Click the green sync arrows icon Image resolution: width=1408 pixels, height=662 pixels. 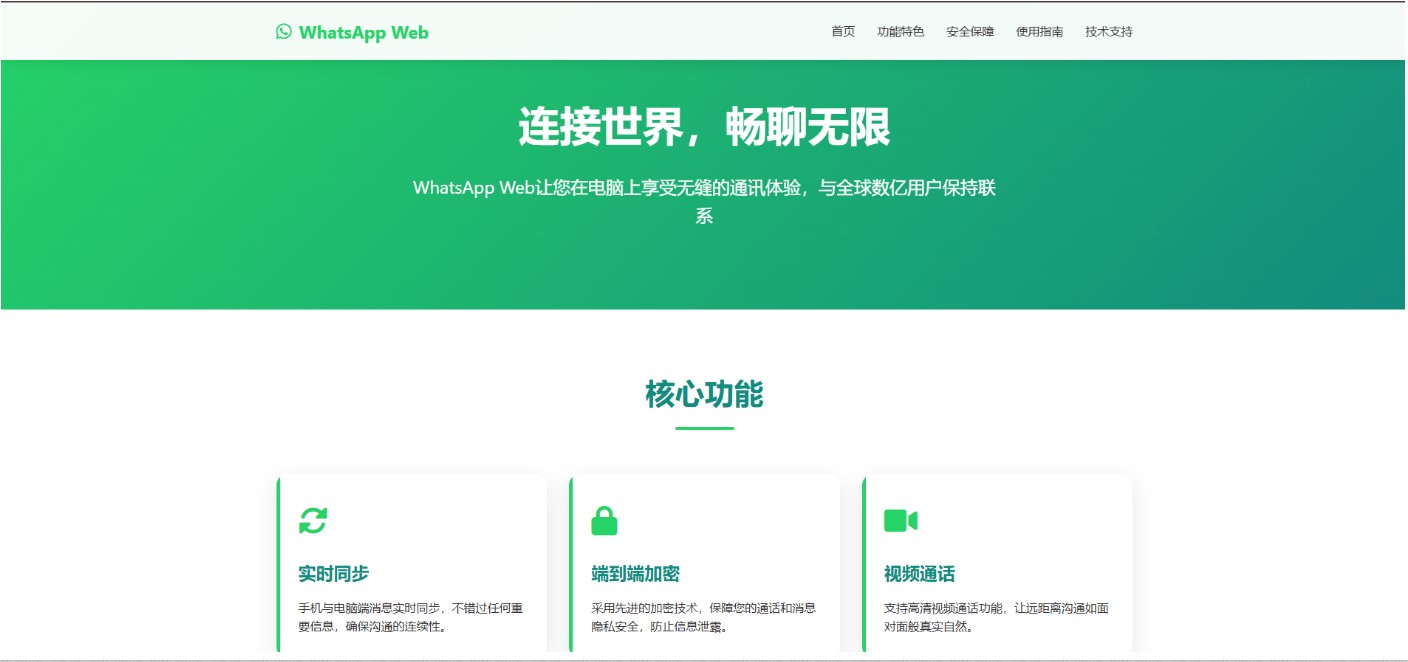pos(313,521)
